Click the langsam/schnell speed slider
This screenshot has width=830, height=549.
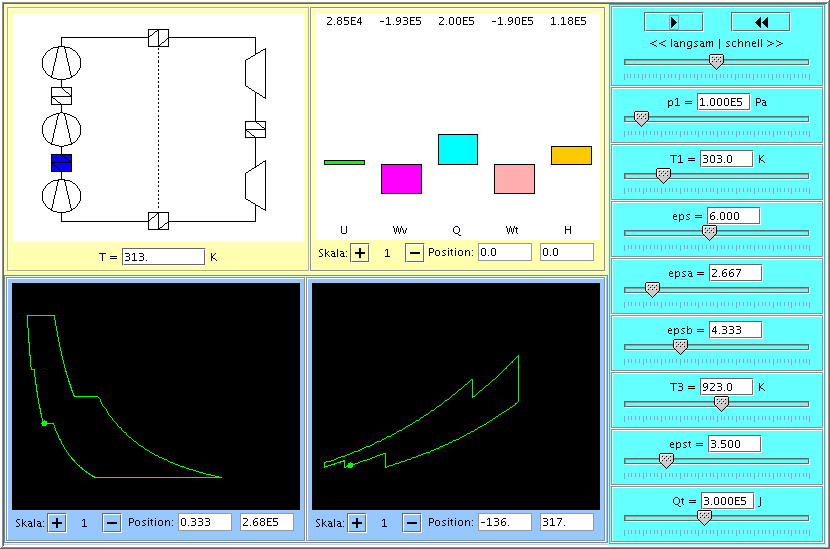point(716,61)
